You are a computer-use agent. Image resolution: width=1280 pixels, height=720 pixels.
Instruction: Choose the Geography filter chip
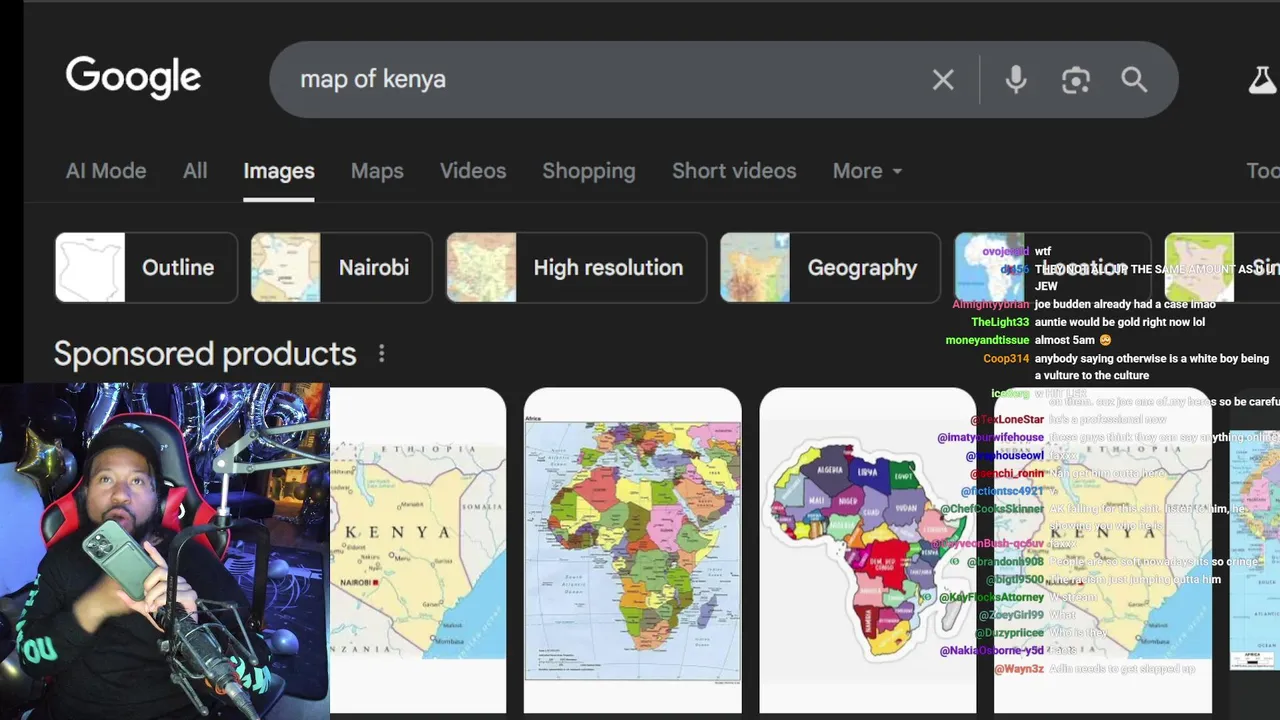click(830, 268)
